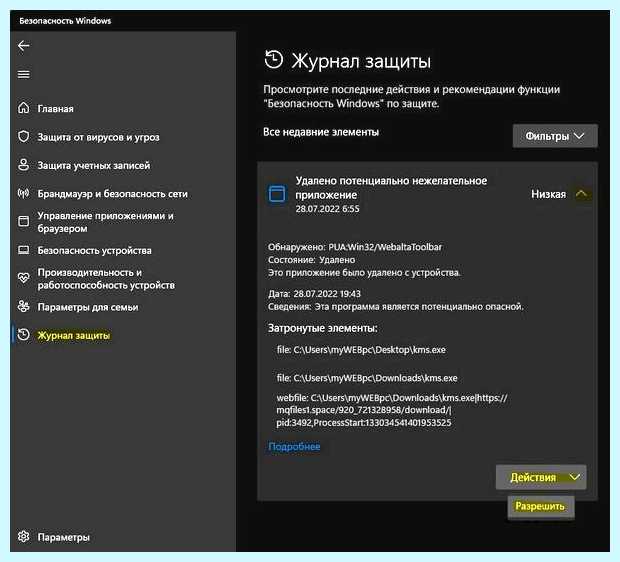Click the Безопасность Windows window title
This screenshot has height=562, width=620.
click(x=65, y=21)
